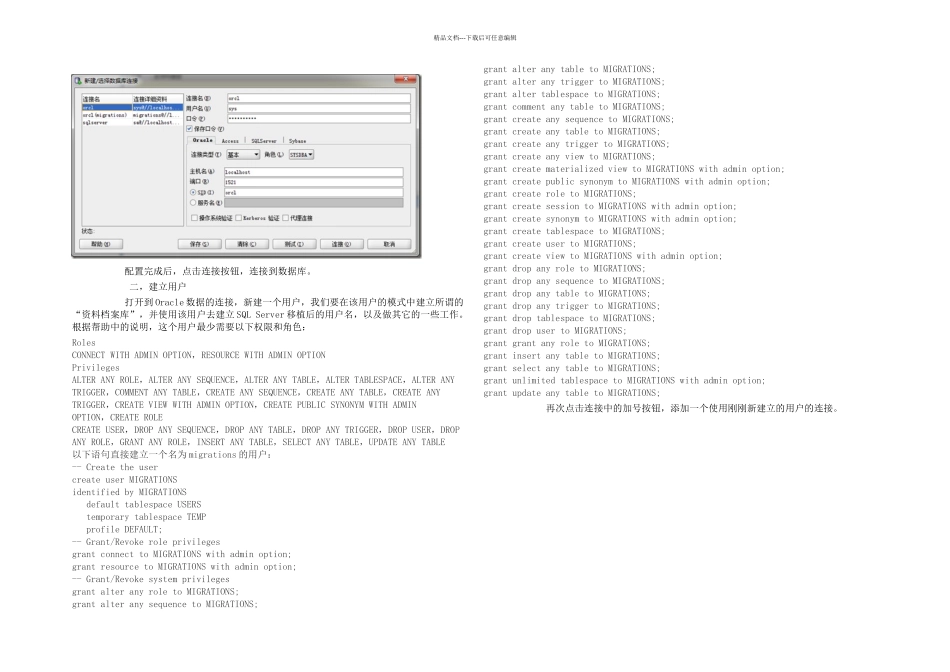Image resolution: width=950 pixels, height=672 pixels.
Task: Enable the 操作系统验证 checkbox
Action: [194, 218]
